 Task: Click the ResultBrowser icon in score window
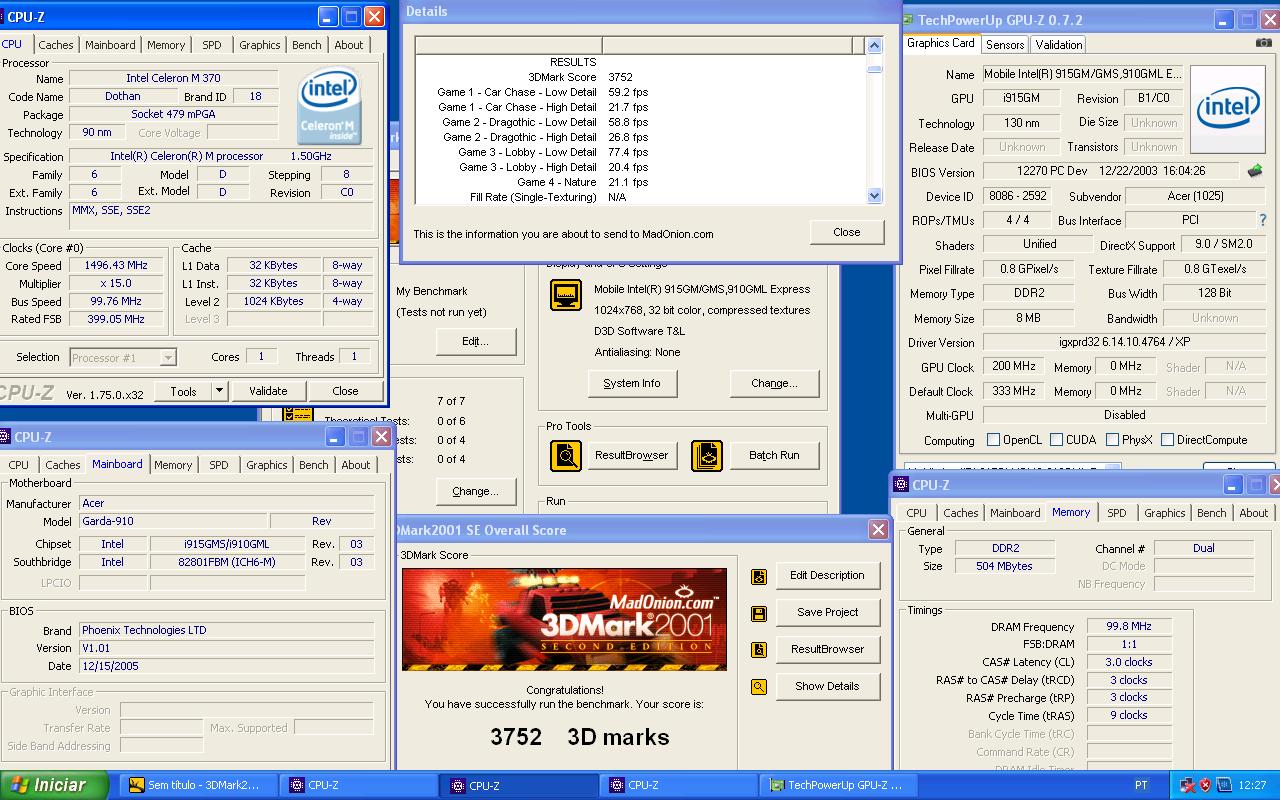point(759,650)
